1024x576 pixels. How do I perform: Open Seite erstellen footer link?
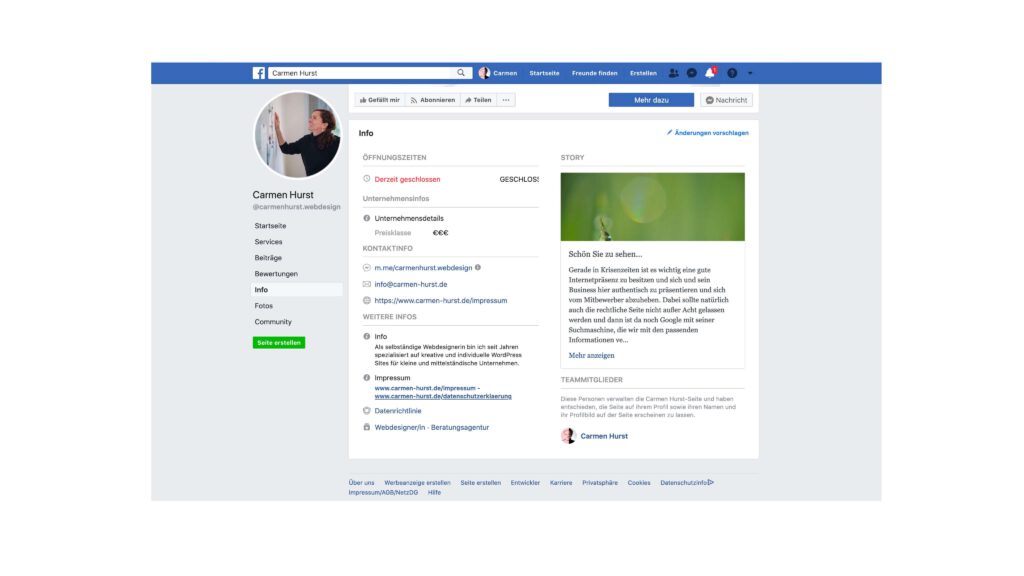(x=481, y=483)
